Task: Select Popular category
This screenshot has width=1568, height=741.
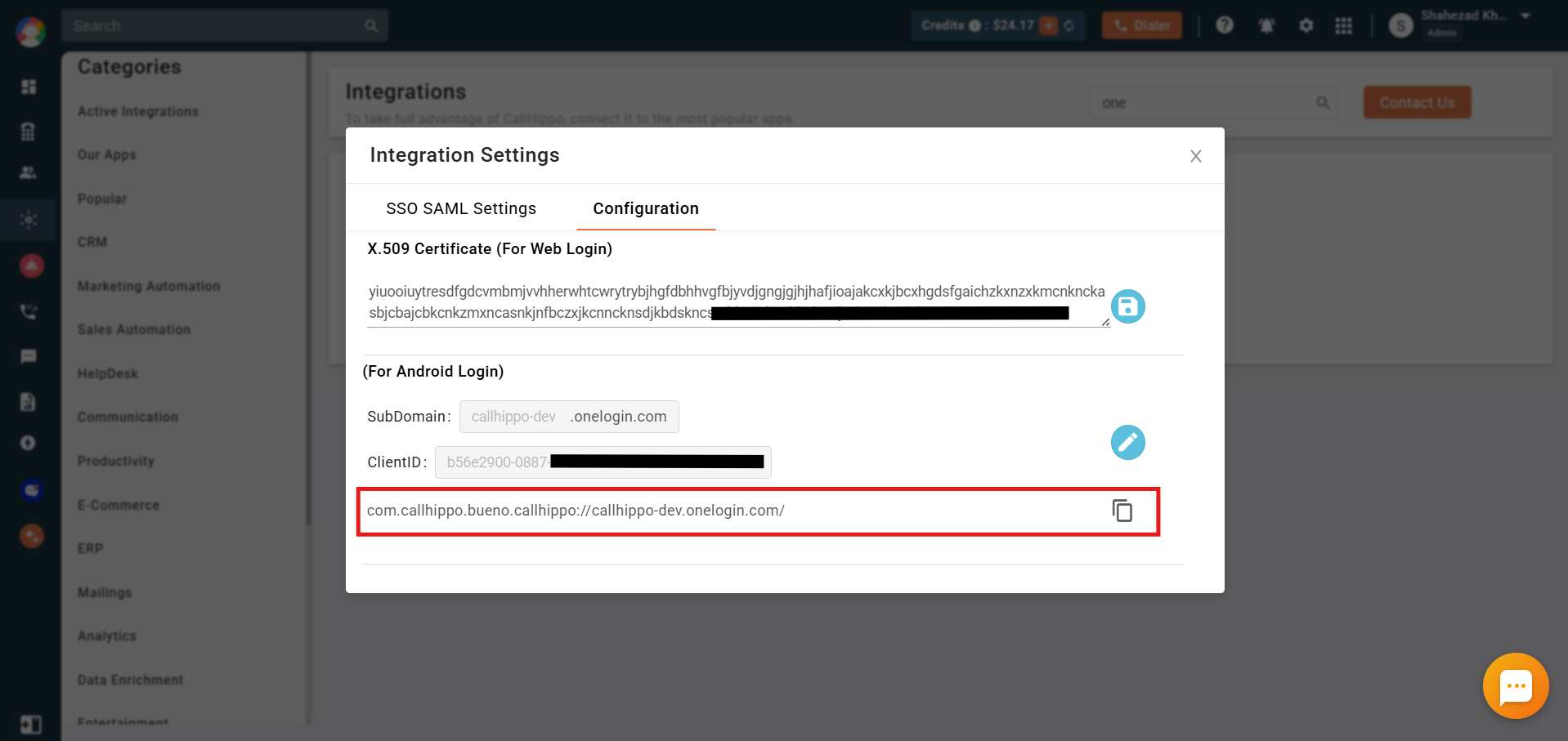Action: coord(102,199)
